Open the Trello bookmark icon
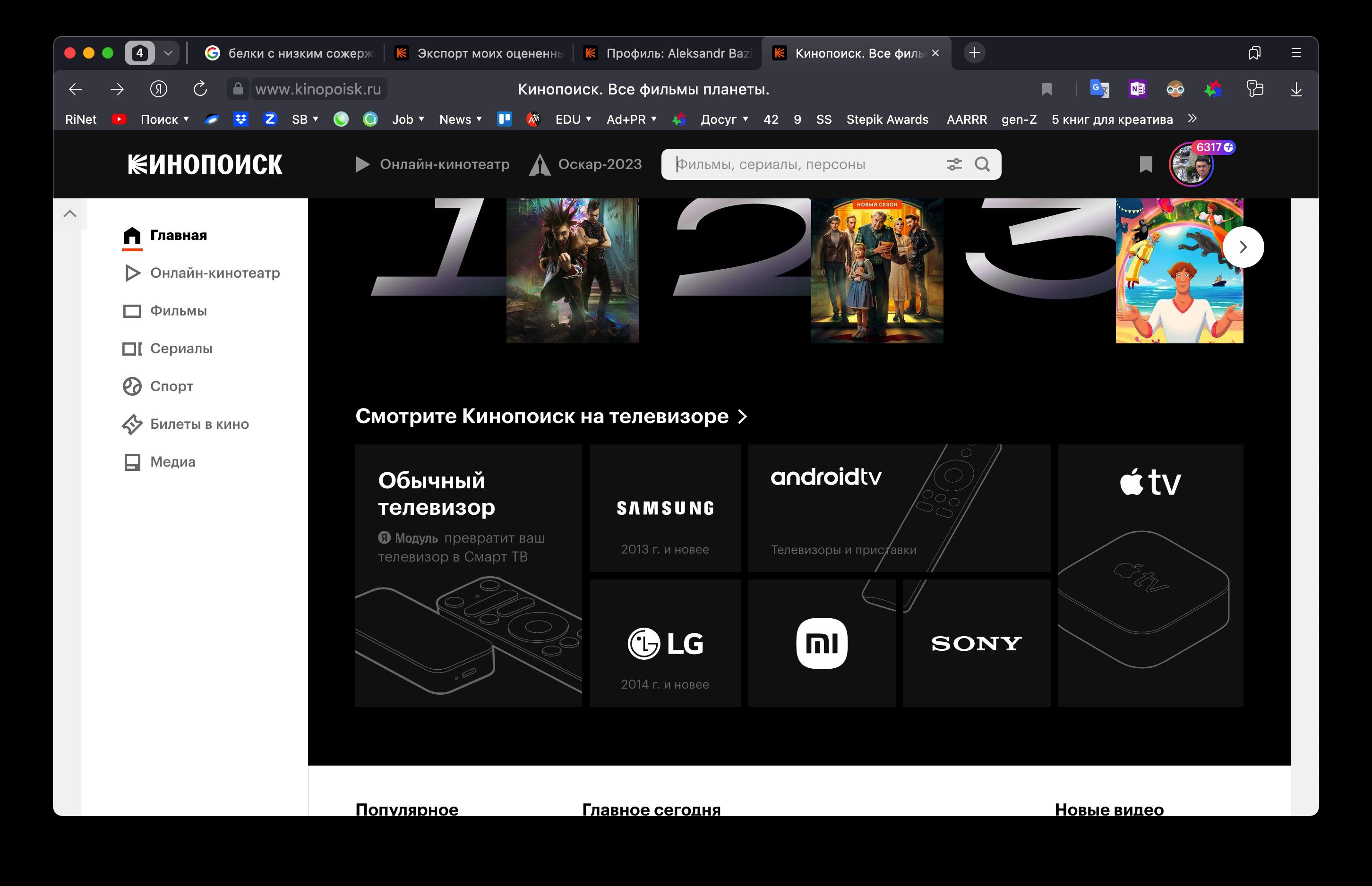This screenshot has width=1372, height=886. coord(505,119)
